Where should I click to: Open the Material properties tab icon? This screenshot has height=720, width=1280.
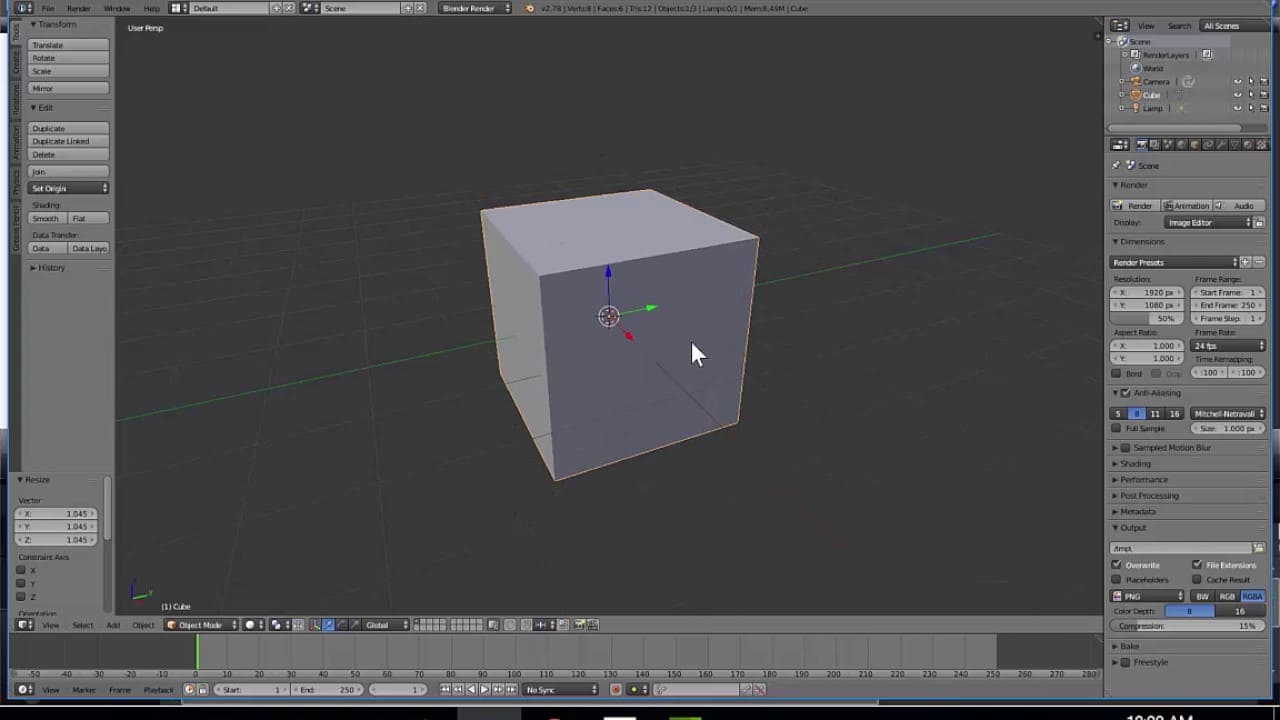tap(1249, 144)
